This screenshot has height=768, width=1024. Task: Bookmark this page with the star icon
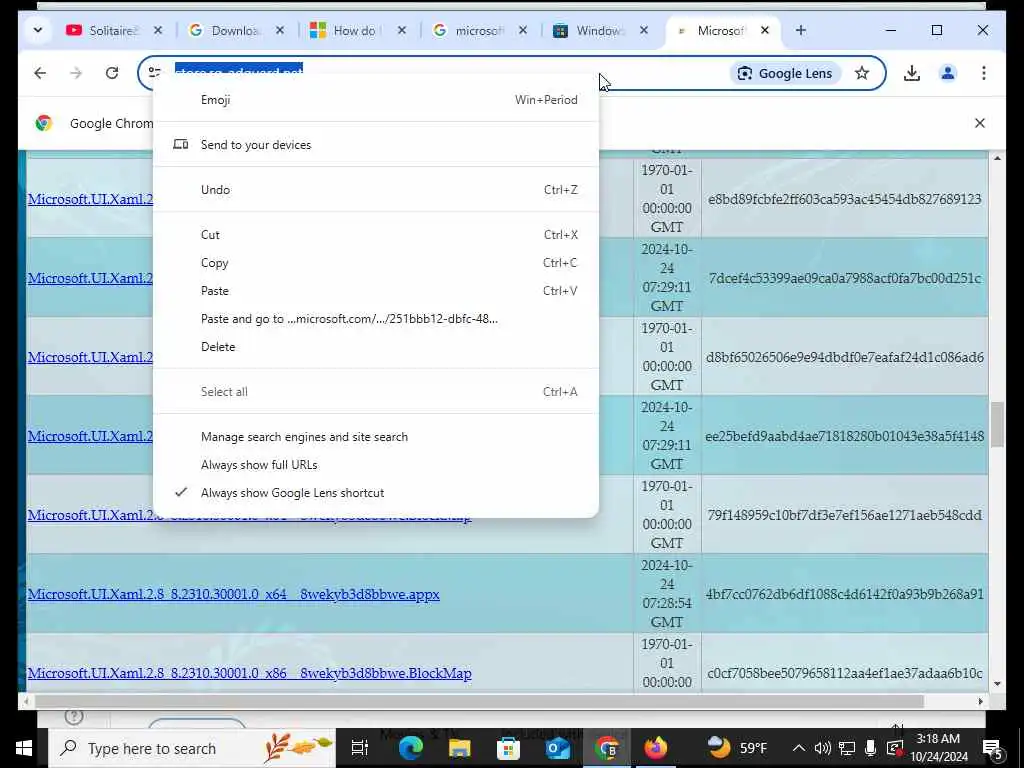[x=862, y=73]
